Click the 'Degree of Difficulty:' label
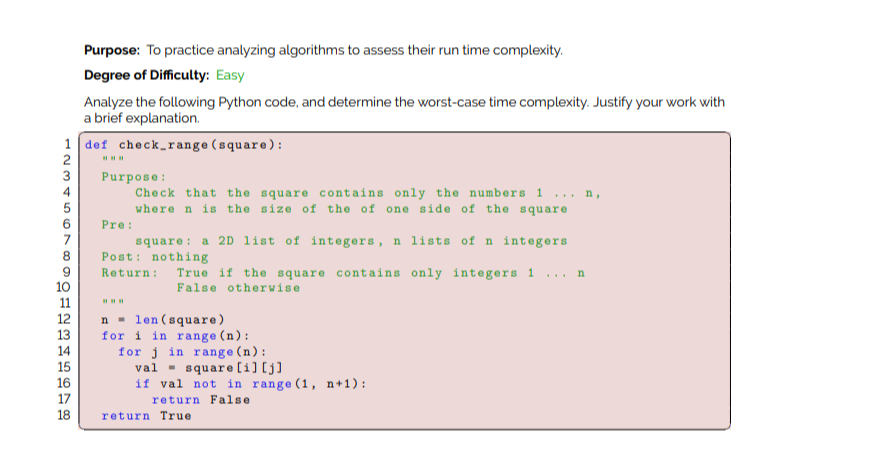Viewport: 887px width, 462px height. (147, 75)
